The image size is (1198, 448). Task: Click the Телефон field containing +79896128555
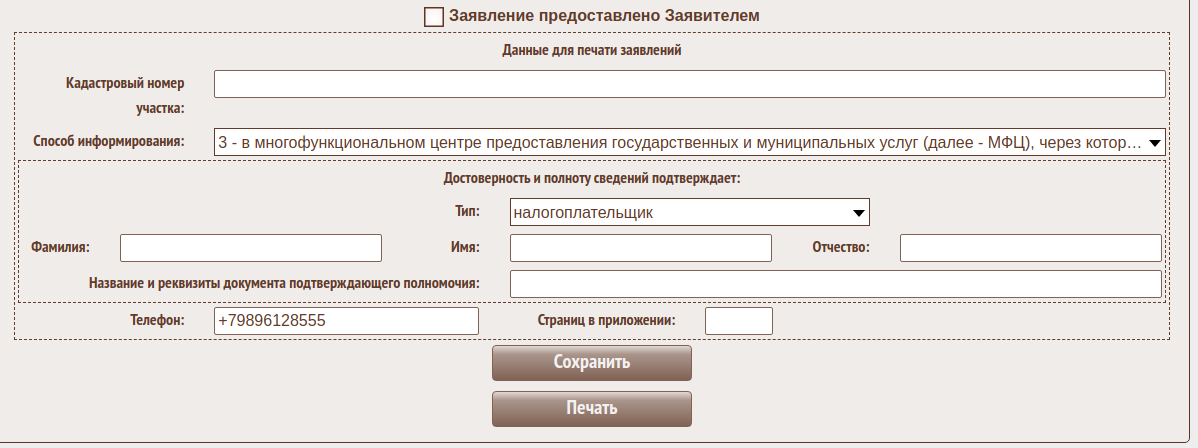[346, 321]
